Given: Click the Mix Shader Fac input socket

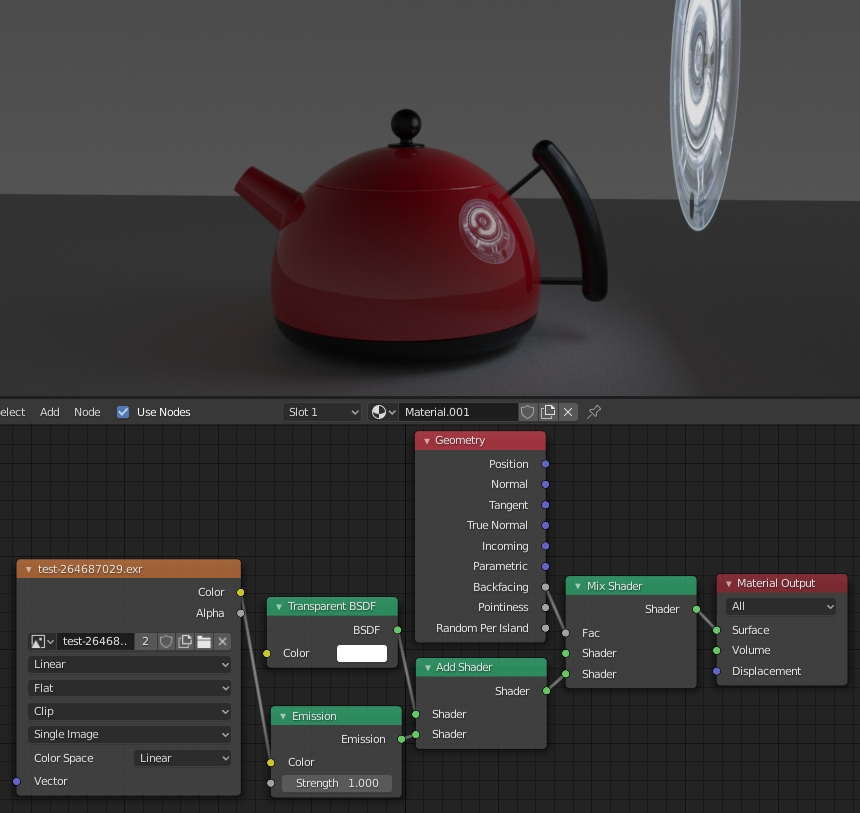Looking at the screenshot, I should [565, 633].
